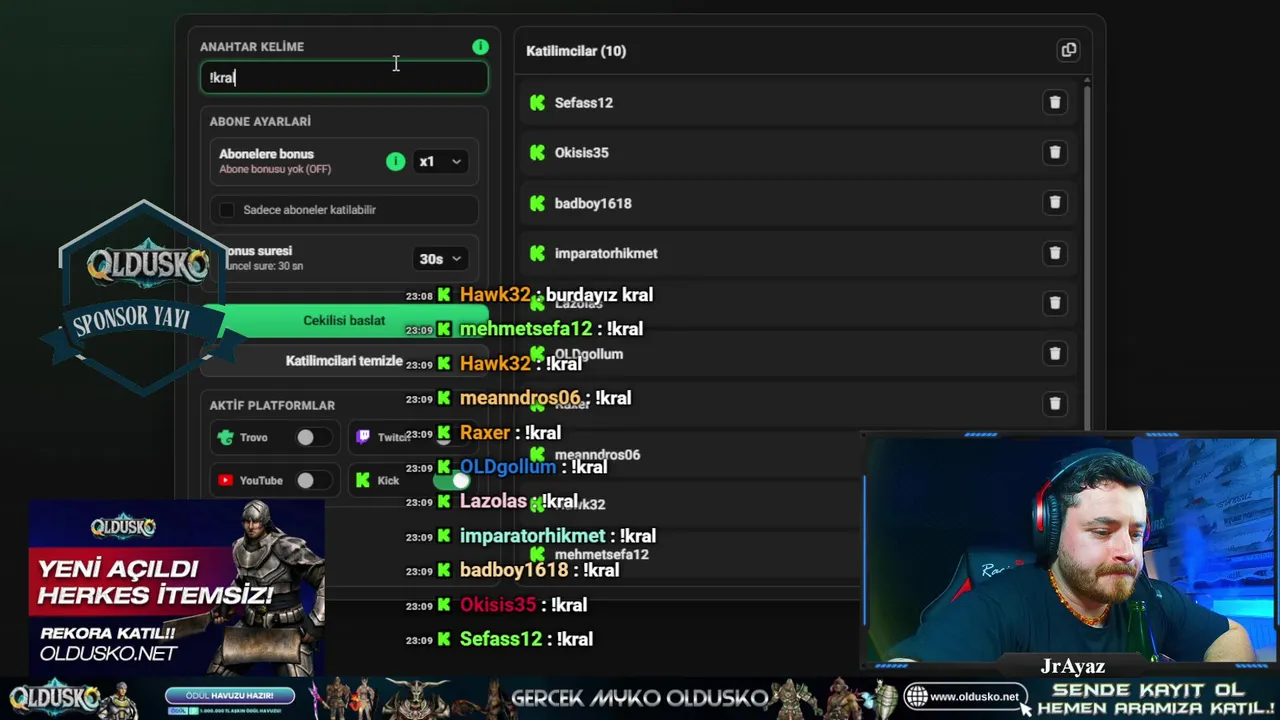The height and width of the screenshot is (720, 1280).
Task: Click the Kick logo in active platforms
Action: point(363,481)
